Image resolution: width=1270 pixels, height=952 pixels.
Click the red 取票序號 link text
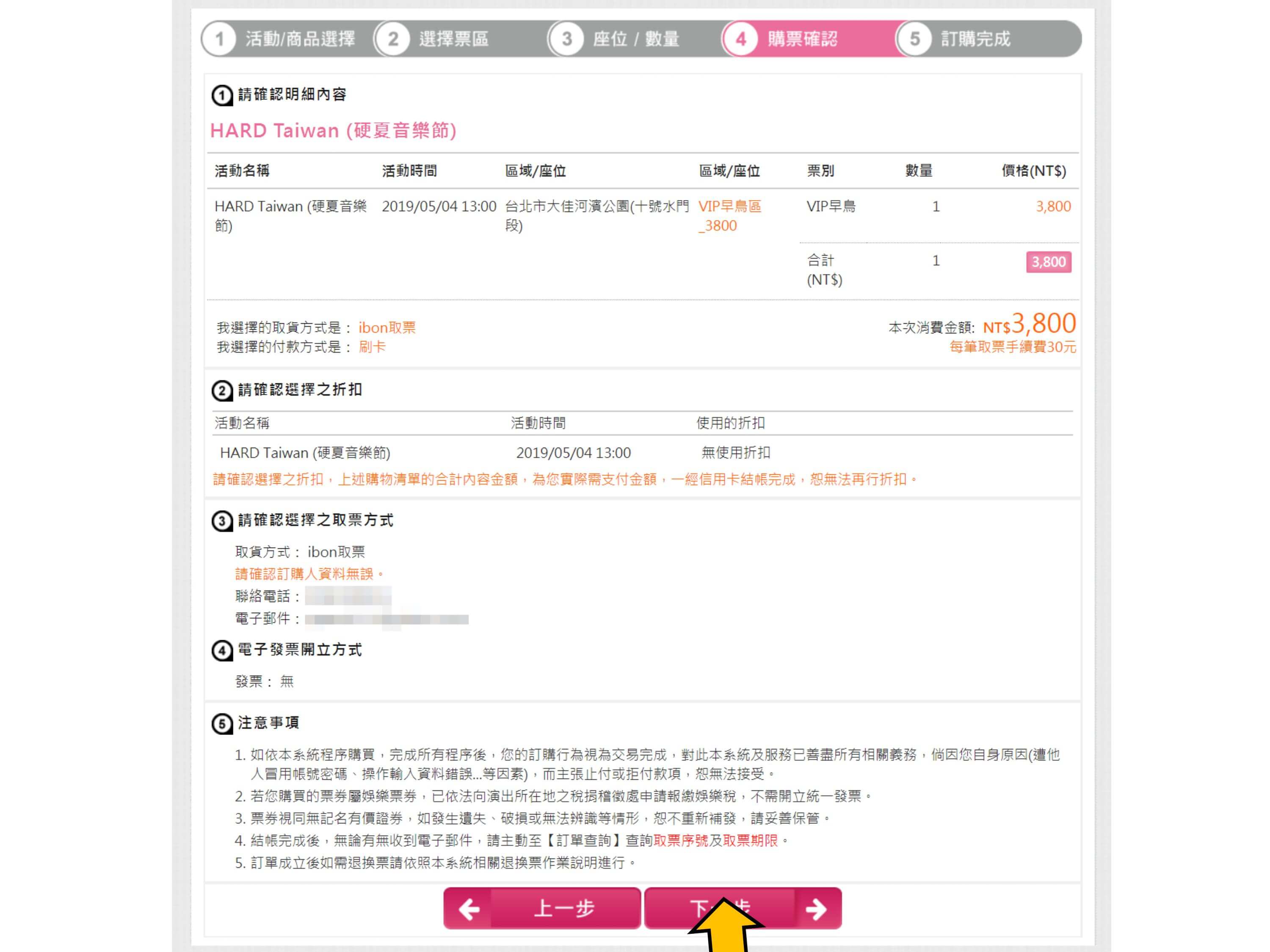click(680, 841)
